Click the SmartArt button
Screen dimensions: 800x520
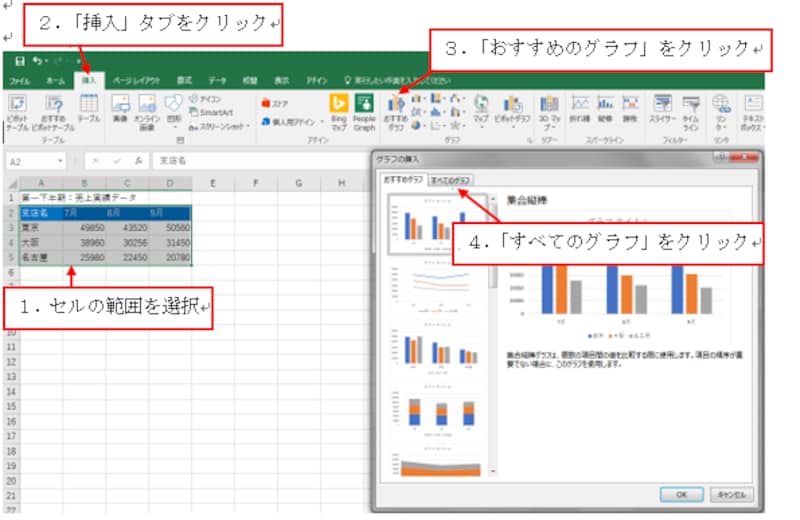(x=211, y=112)
